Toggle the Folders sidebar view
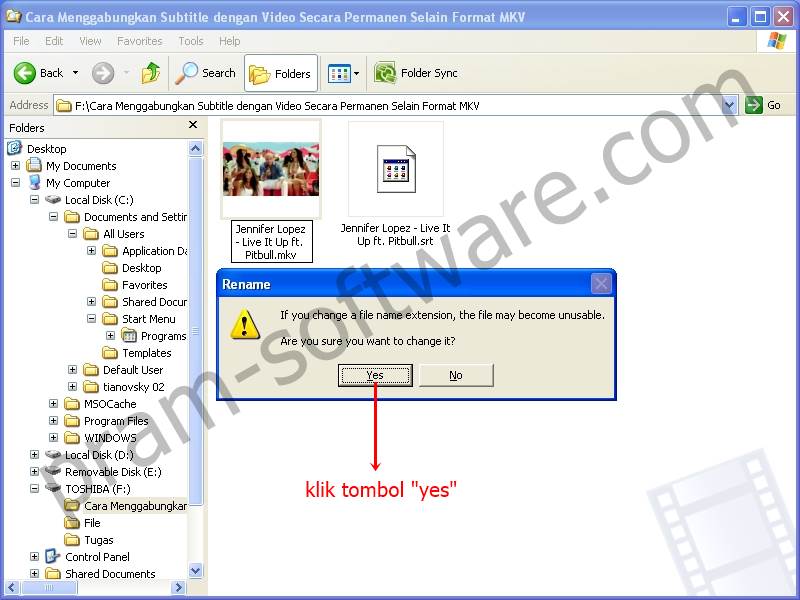Image resolution: width=800 pixels, height=600 pixels. [x=281, y=73]
